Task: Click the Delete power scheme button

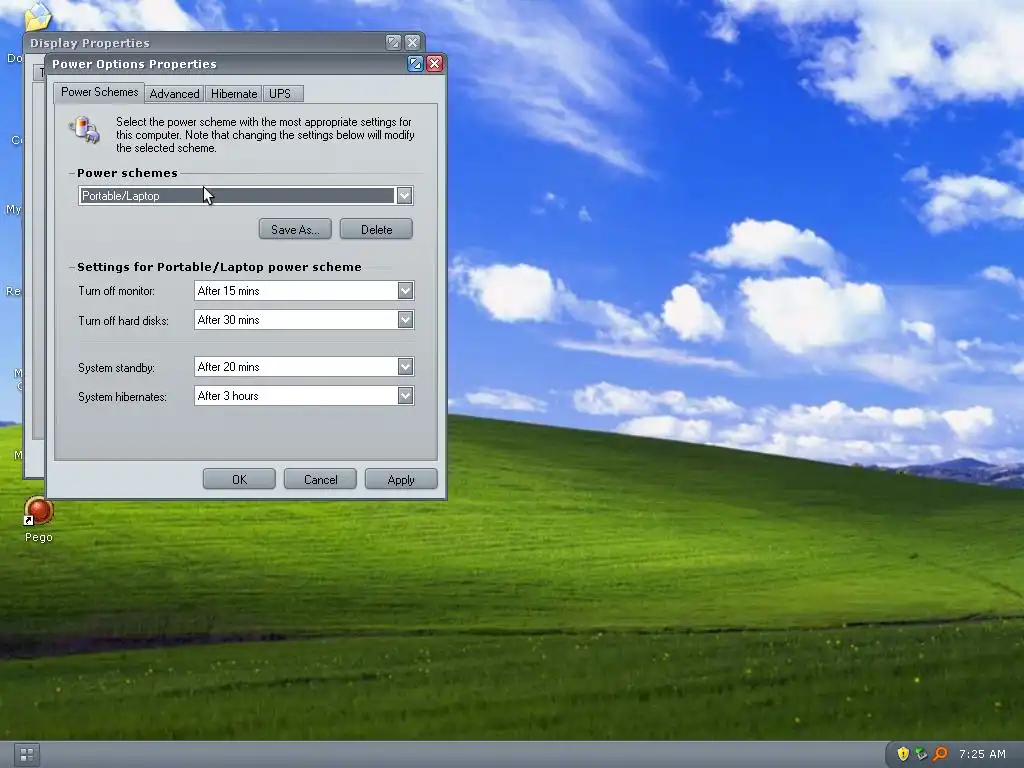Action: coord(376,229)
